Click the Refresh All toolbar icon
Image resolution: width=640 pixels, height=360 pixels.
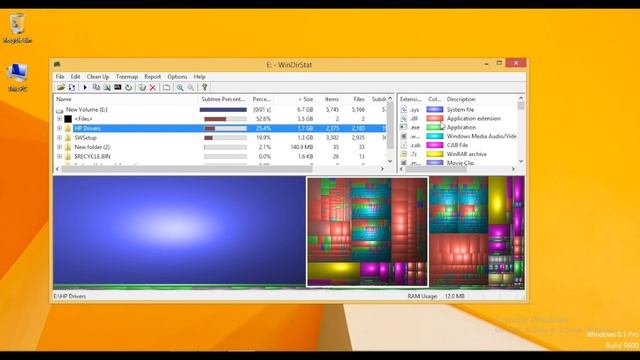tap(72, 87)
